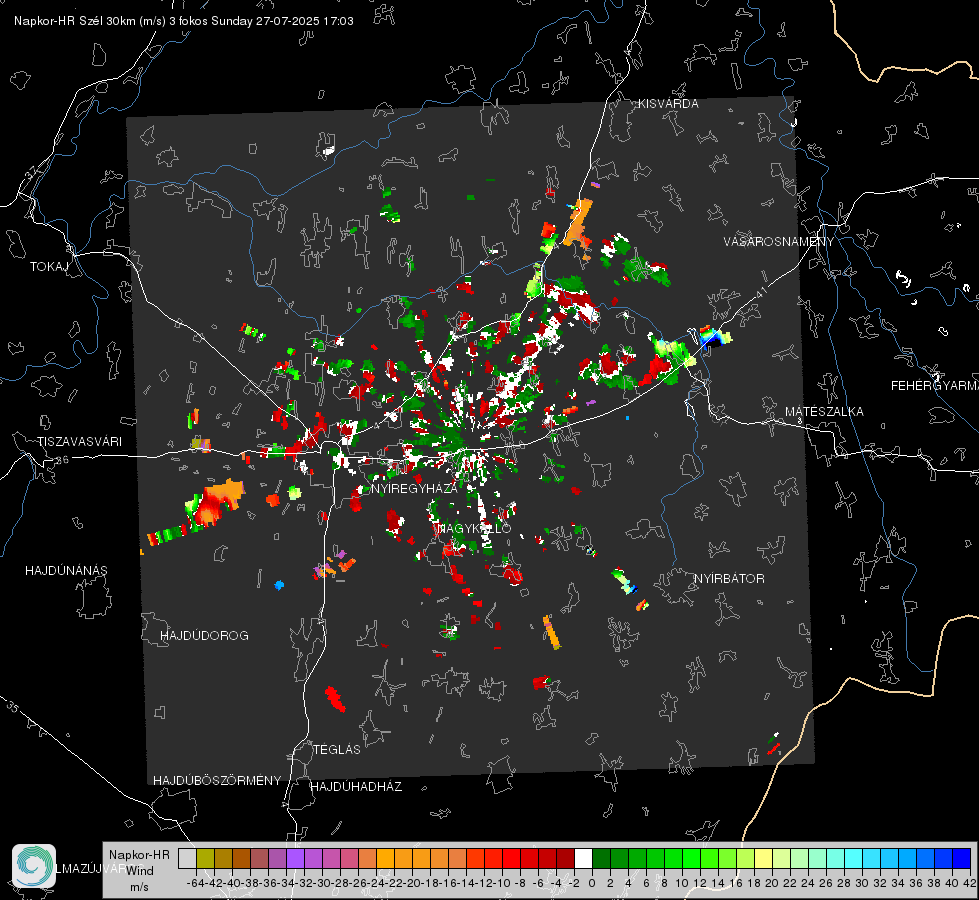979x900 pixels.
Task: Click the HAJDÚDOROG town label
Action: [204, 636]
